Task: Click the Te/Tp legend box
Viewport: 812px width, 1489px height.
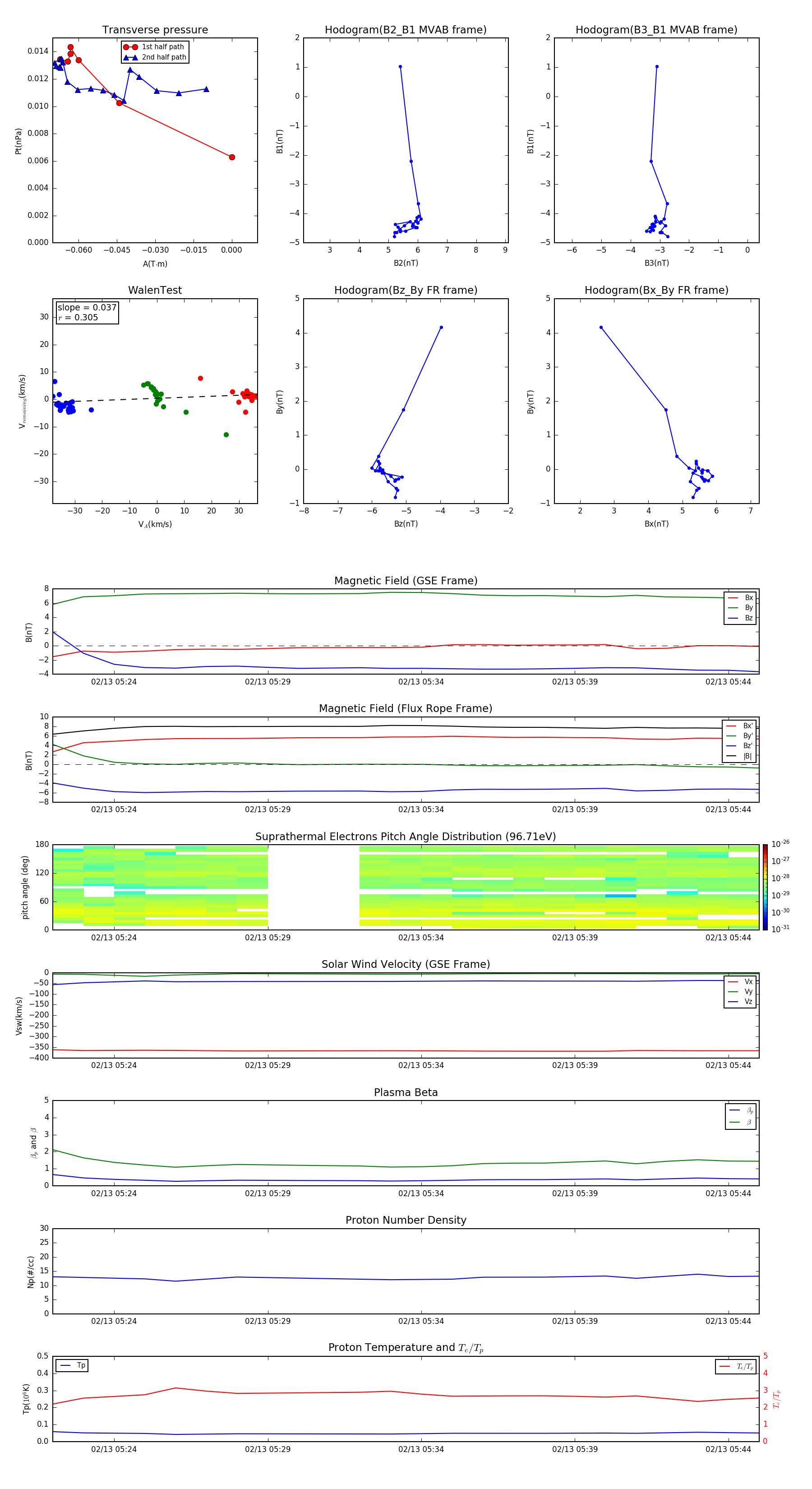Action: 736,1366
